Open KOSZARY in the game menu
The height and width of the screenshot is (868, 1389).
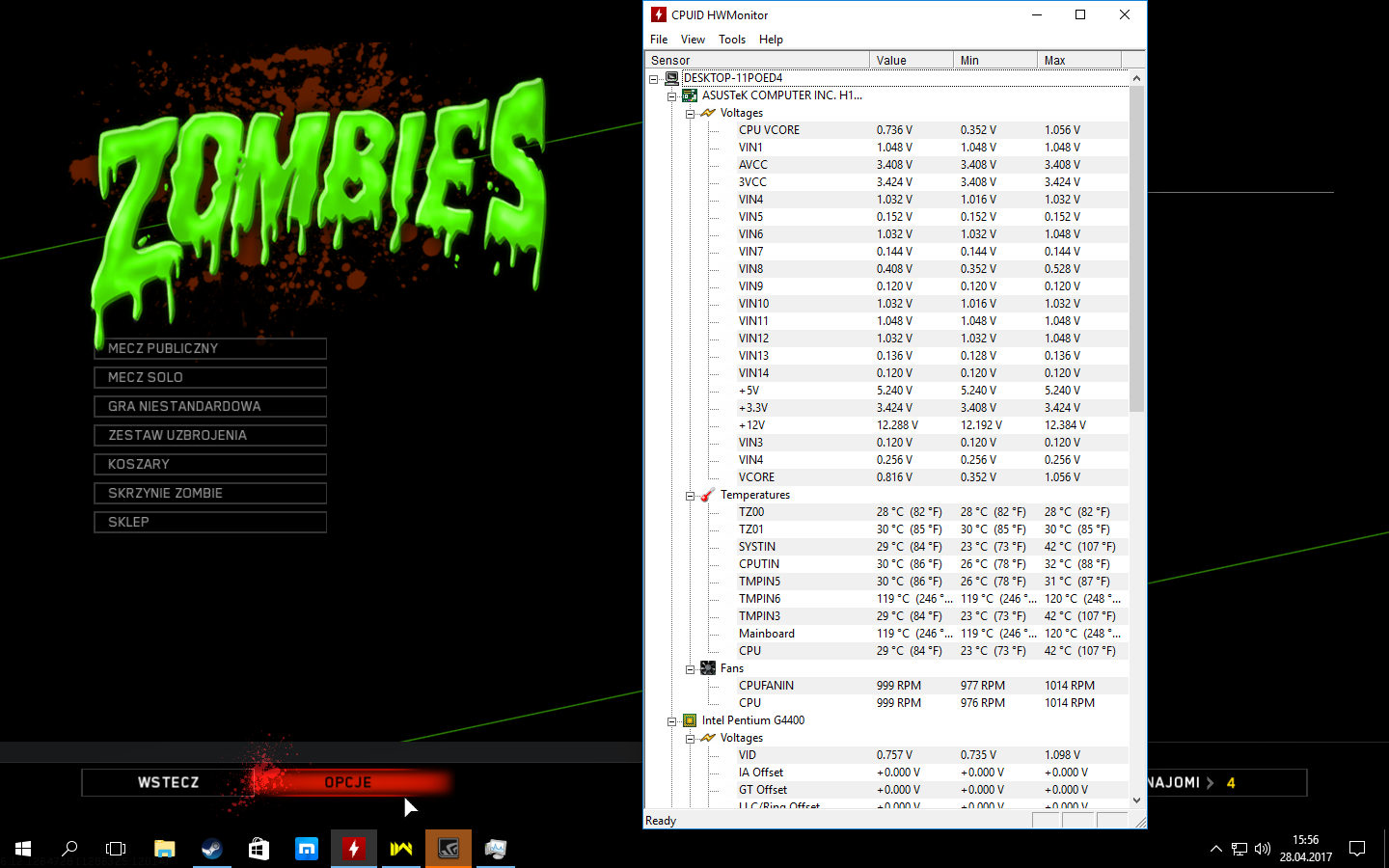(x=210, y=464)
